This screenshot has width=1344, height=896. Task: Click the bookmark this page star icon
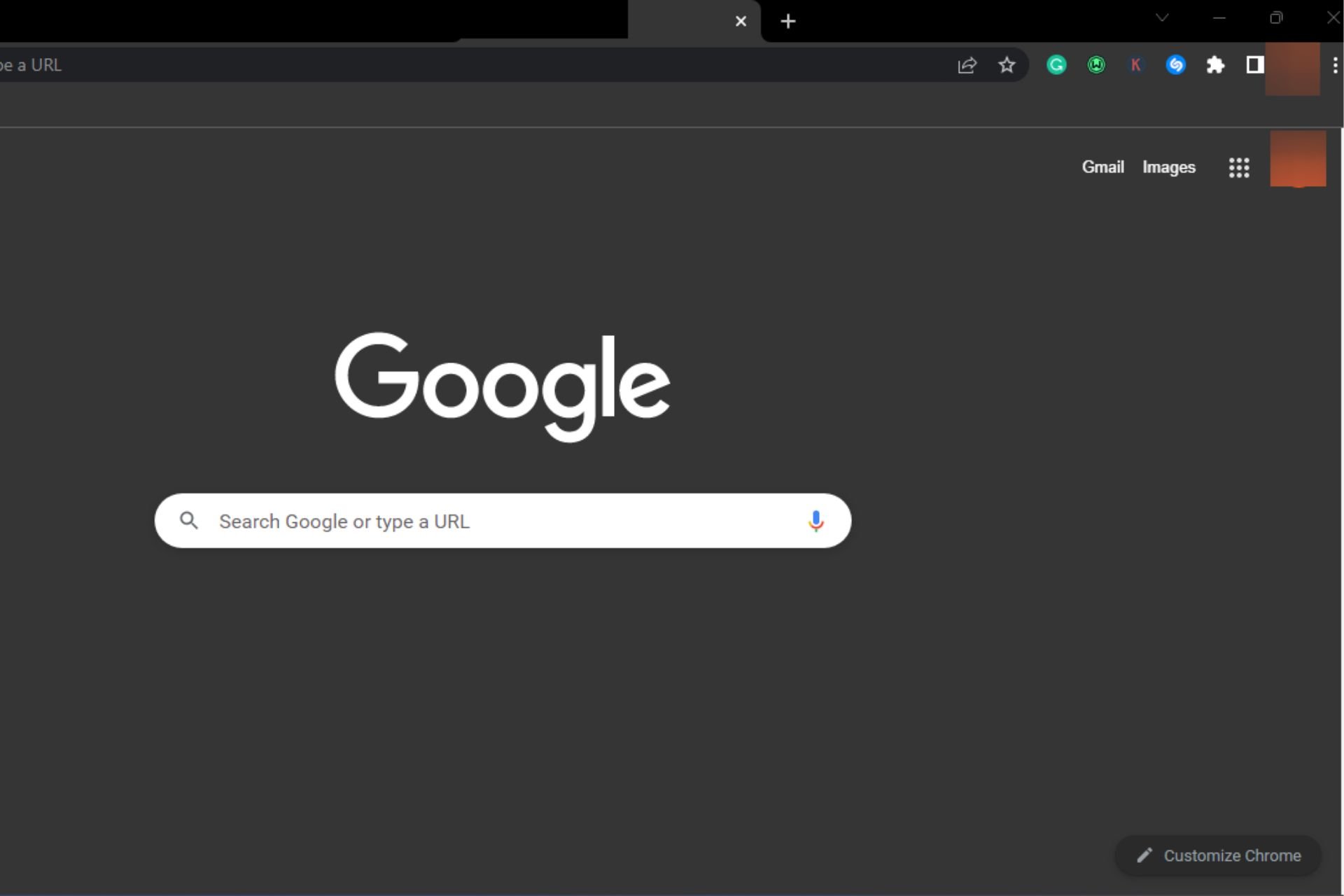(1007, 65)
